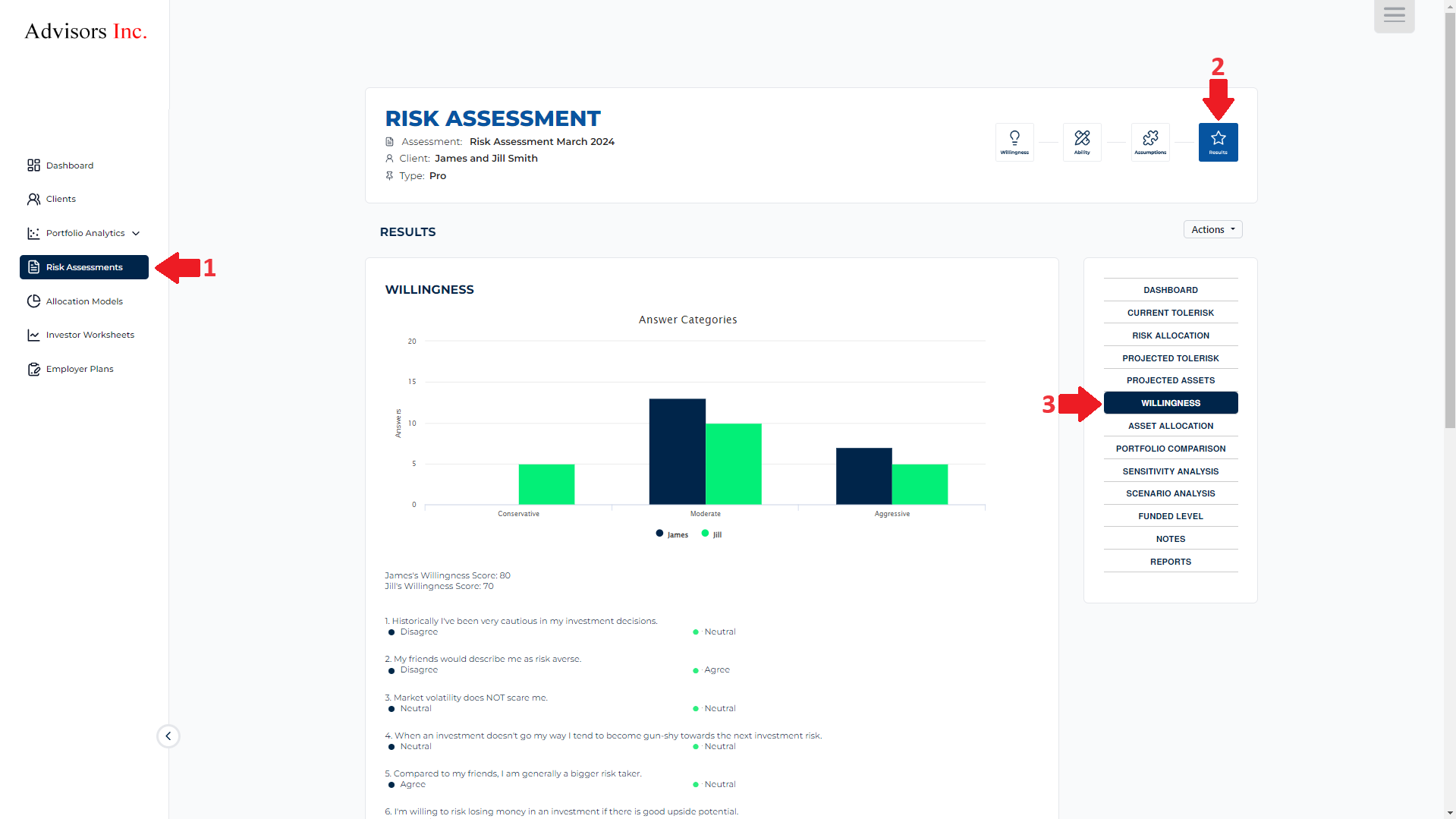Click the Advisors Inc. logo
This screenshot has width=1456, height=819.
point(86,31)
